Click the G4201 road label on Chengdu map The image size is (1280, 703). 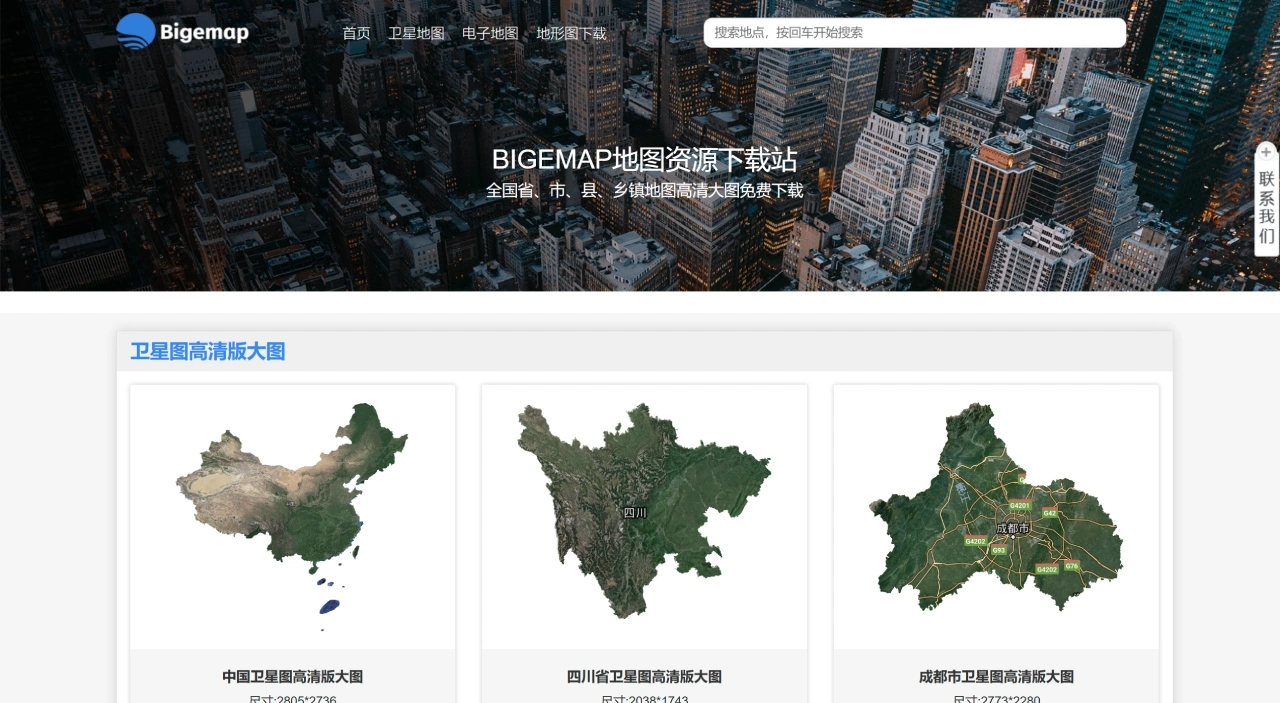(x=1020, y=506)
